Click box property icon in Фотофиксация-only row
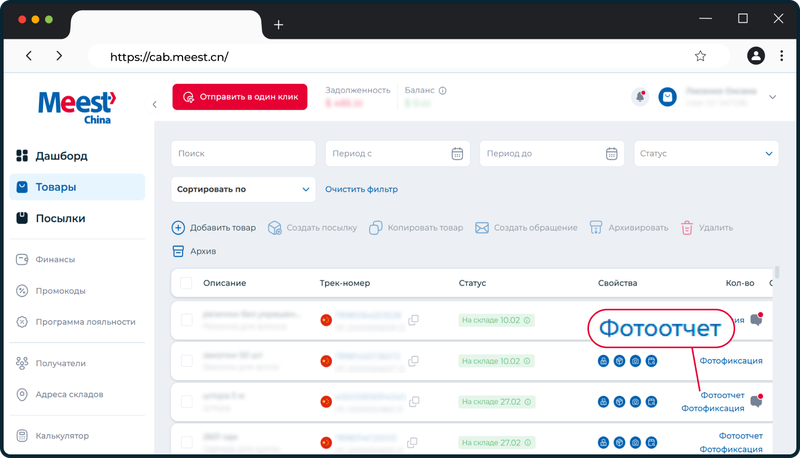 point(619,361)
